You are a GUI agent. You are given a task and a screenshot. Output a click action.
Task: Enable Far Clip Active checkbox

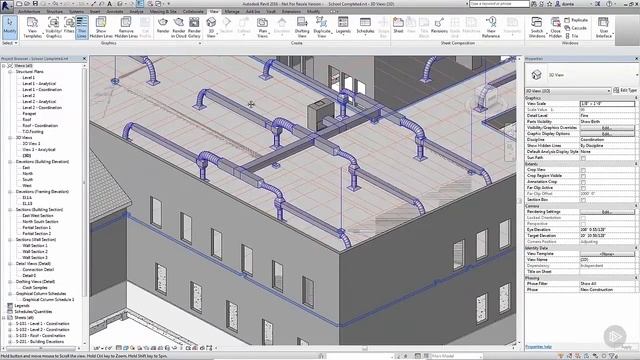(583, 188)
